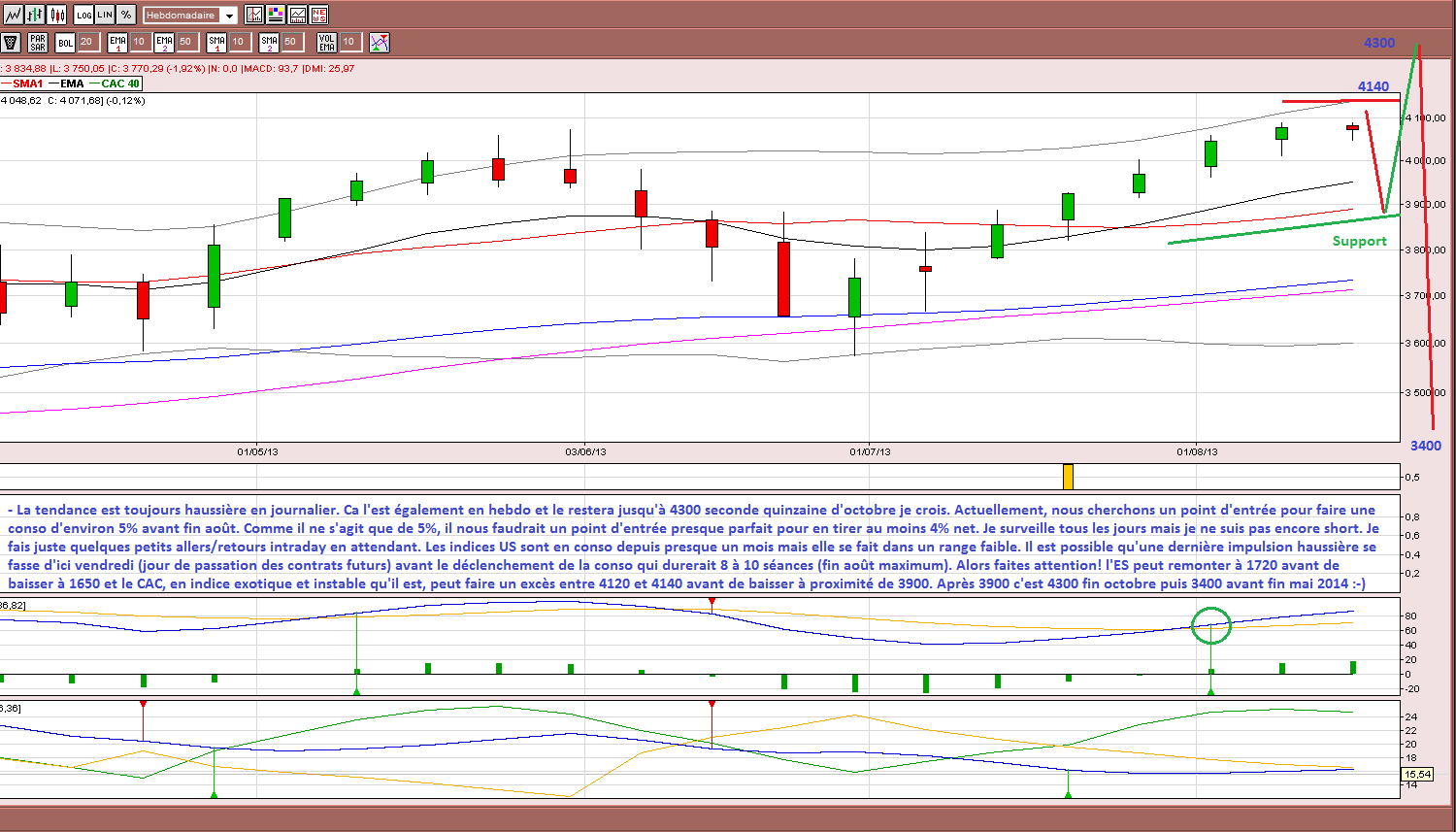Image resolution: width=1456 pixels, height=832 pixels.
Task: Click the 03/06/13 date label
Action: coord(585,451)
